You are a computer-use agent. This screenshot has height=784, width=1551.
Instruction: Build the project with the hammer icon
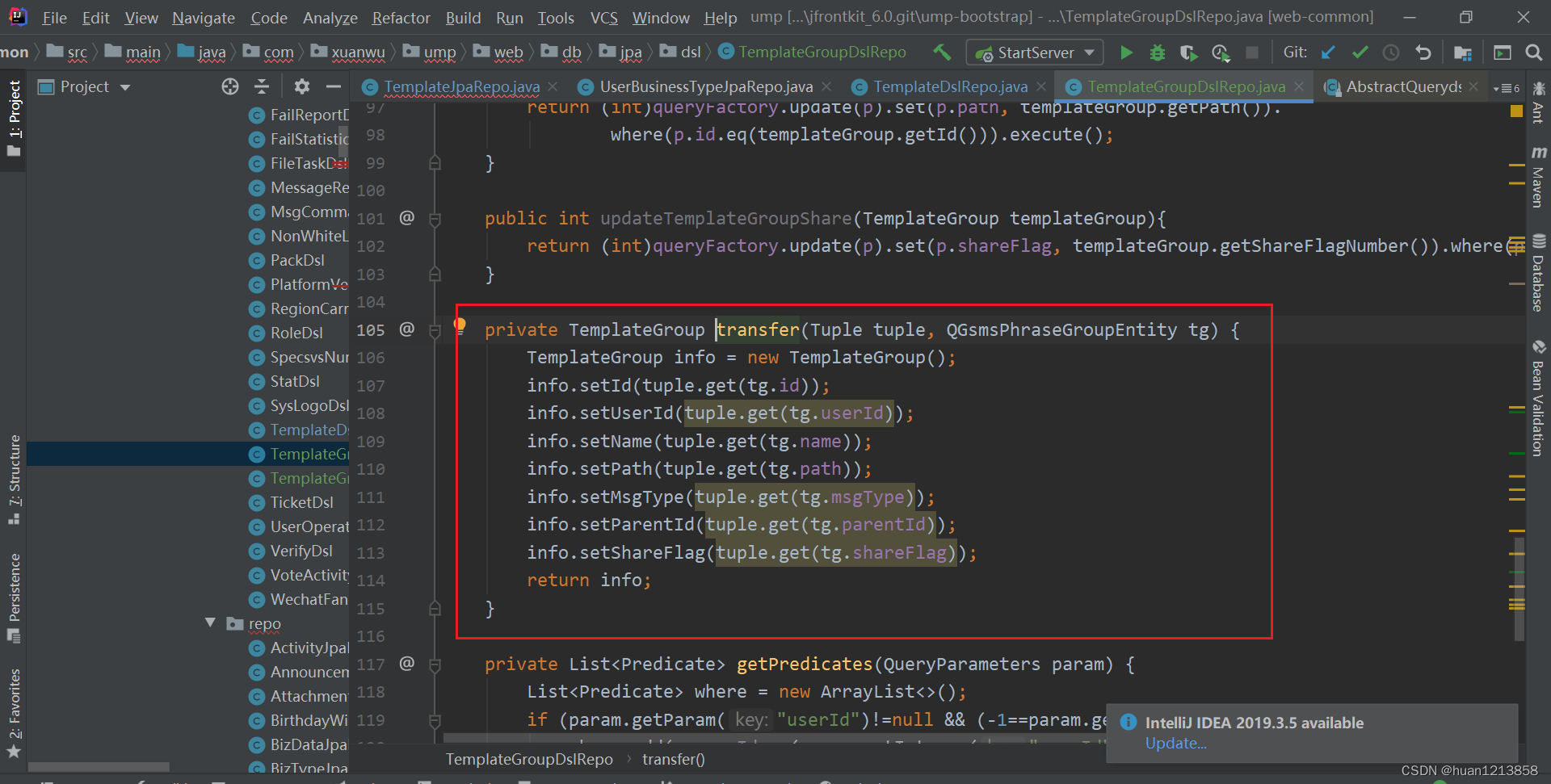(x=942, y=52)
